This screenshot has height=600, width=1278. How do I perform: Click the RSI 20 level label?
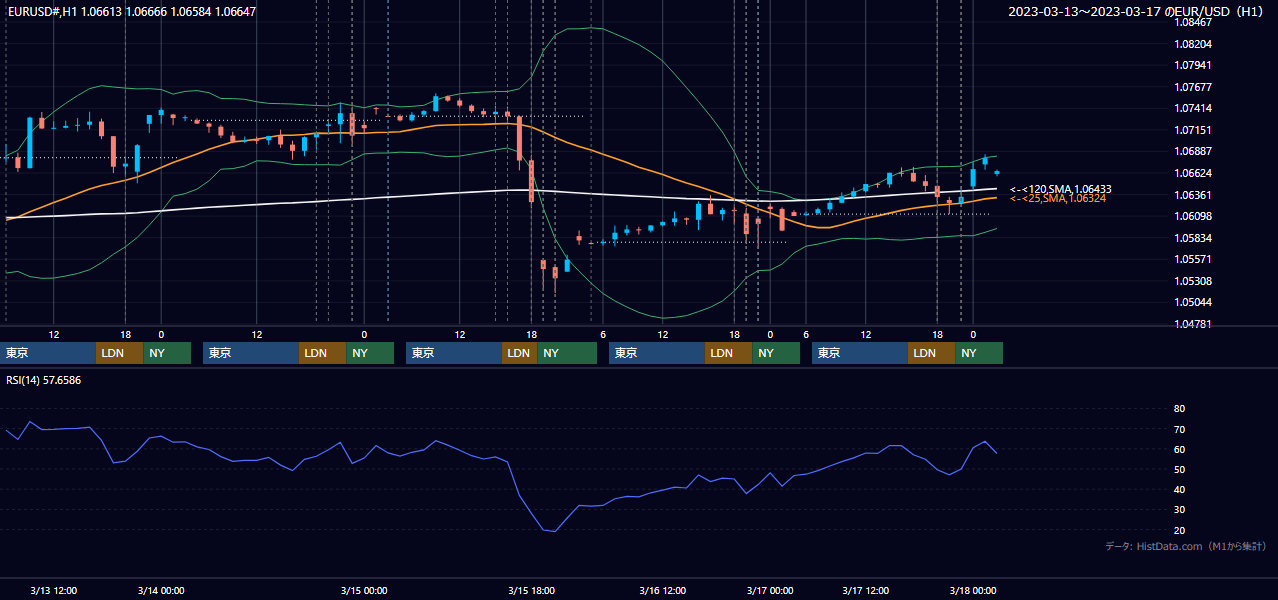click(x=1179, y=530)
